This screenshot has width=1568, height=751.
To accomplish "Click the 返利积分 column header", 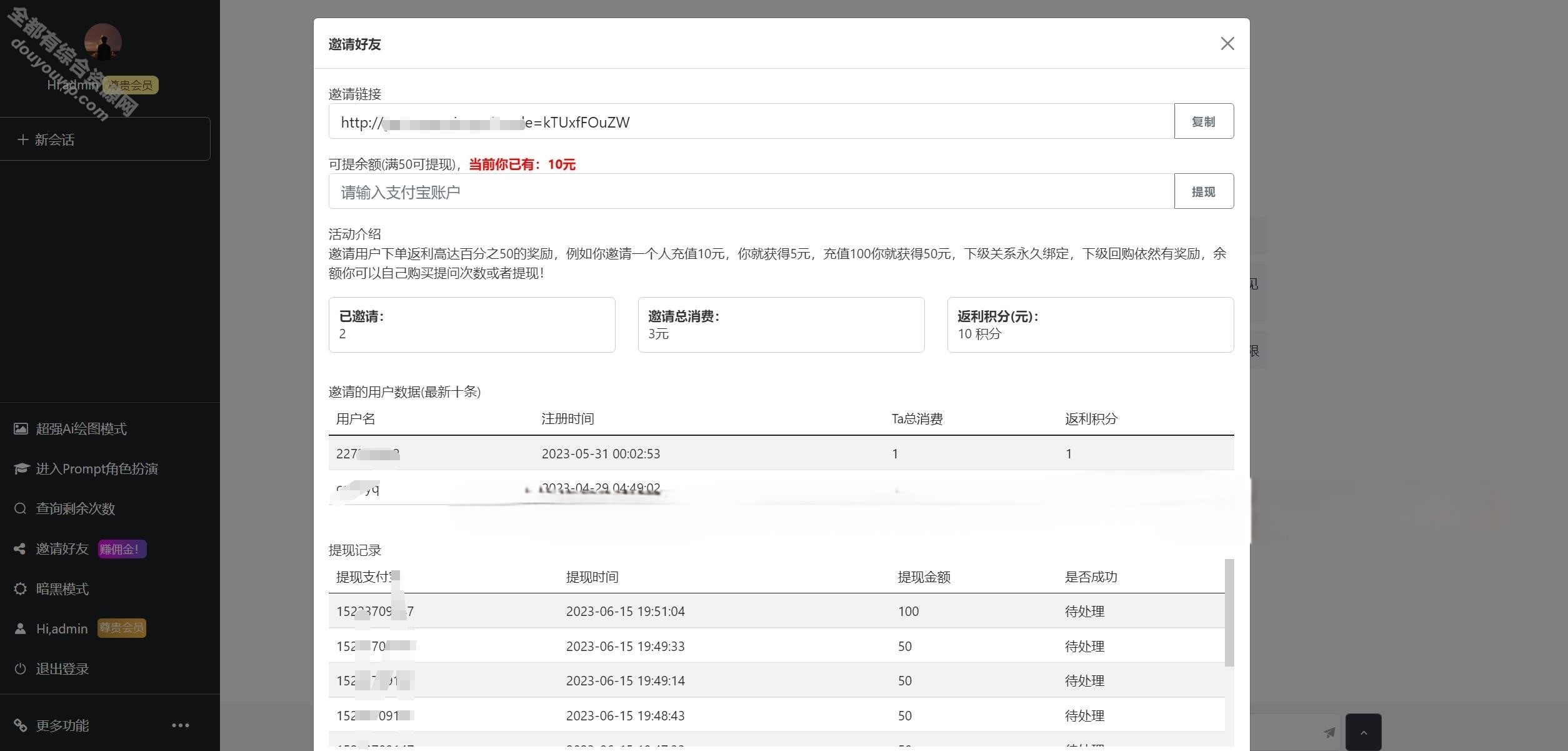I will pyautogui.click(x=1091, y=418).
